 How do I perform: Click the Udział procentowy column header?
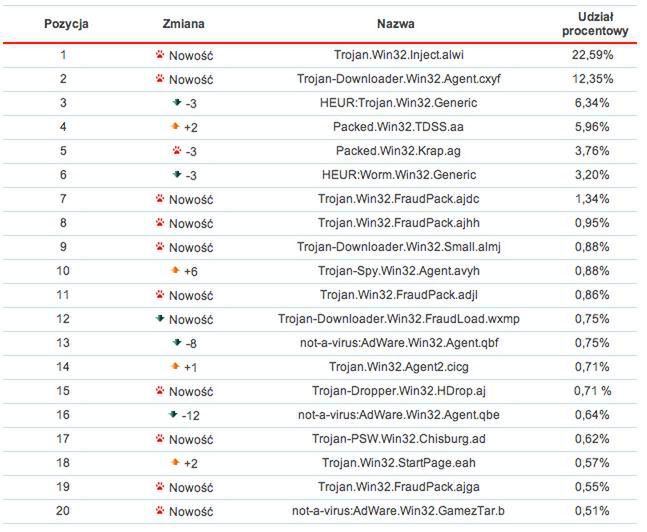[x=594, y=24]
